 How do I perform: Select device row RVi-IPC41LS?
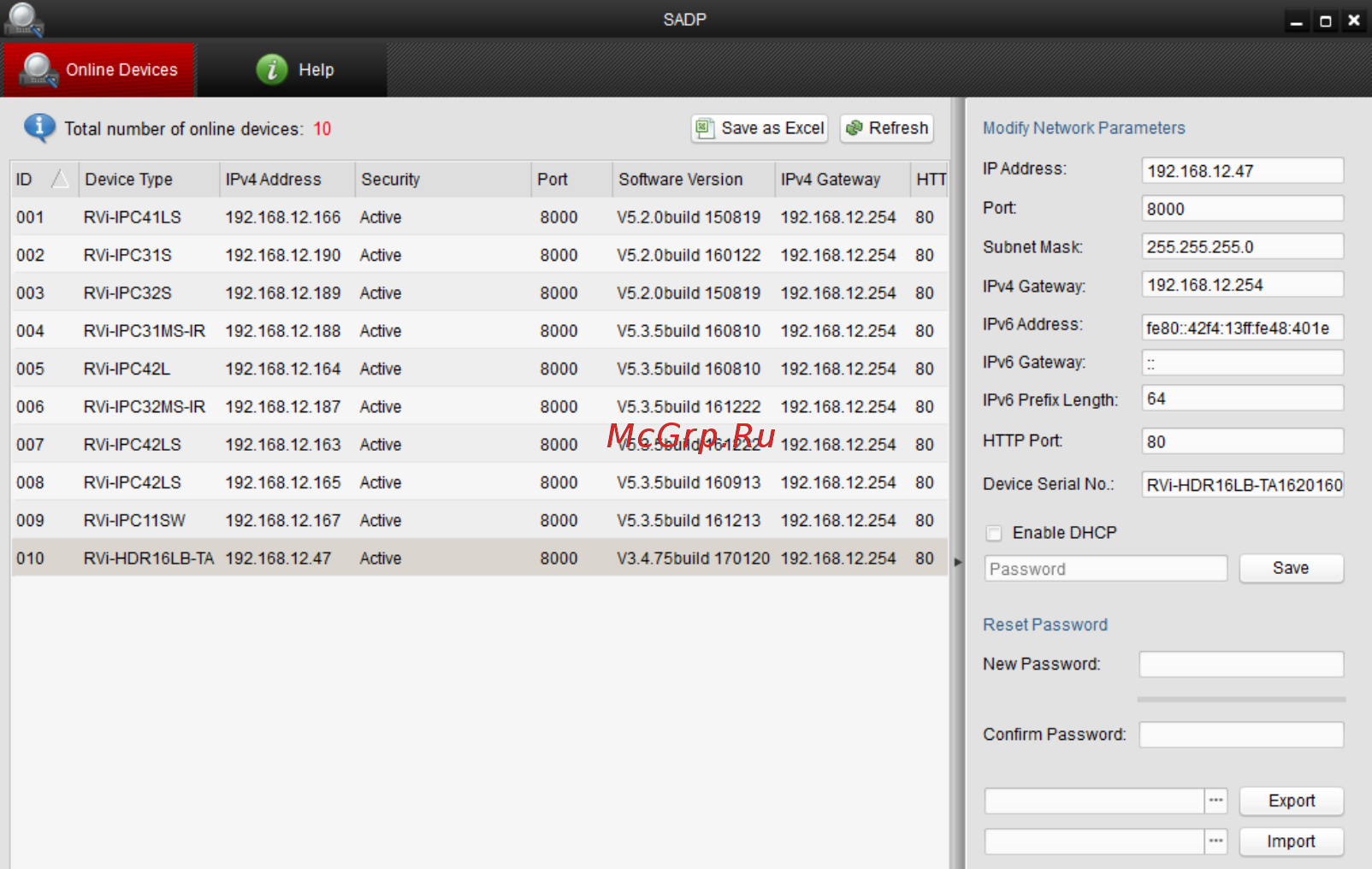479,217
